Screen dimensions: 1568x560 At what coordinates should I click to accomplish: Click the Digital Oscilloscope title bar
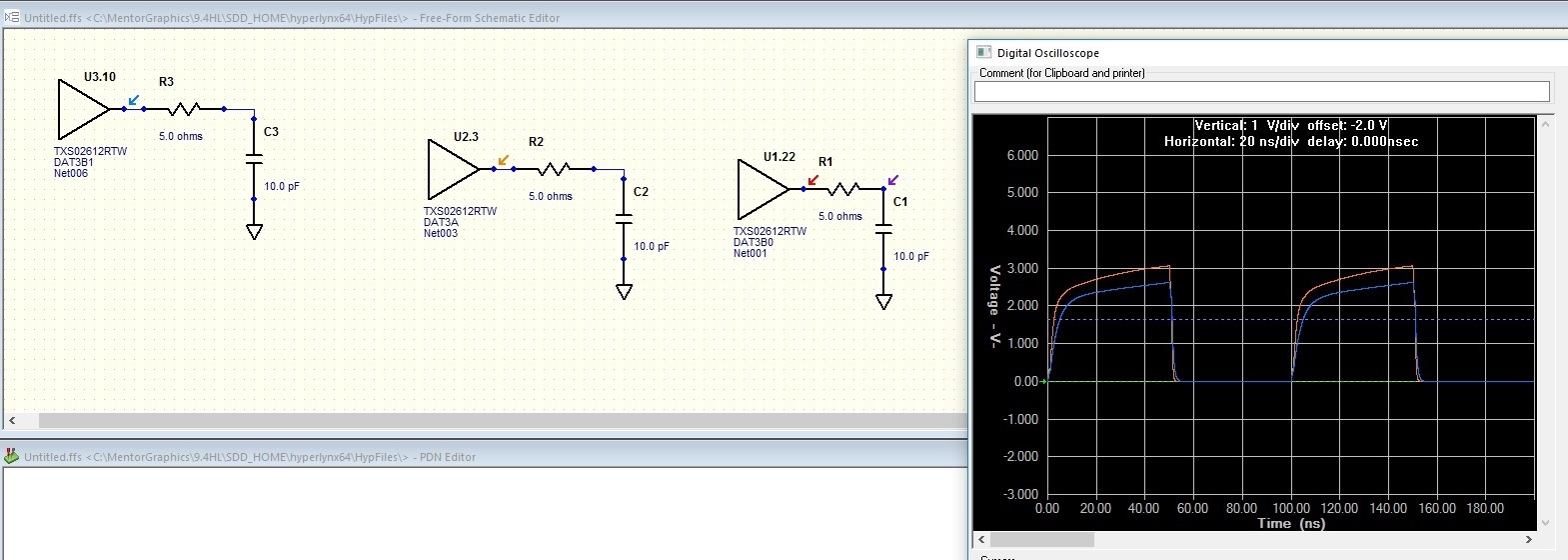[x=1268, y=52]
